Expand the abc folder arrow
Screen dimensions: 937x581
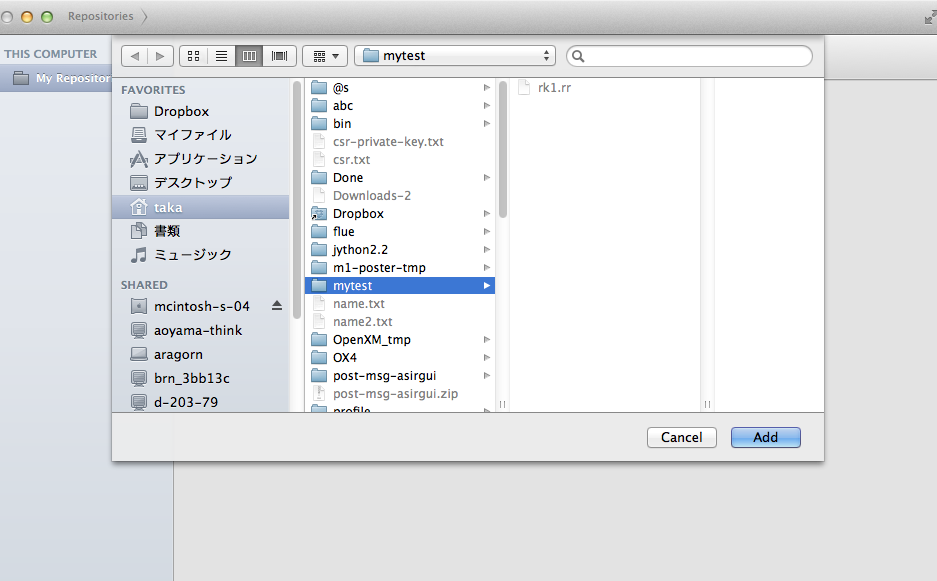click(x=487, y=106)
